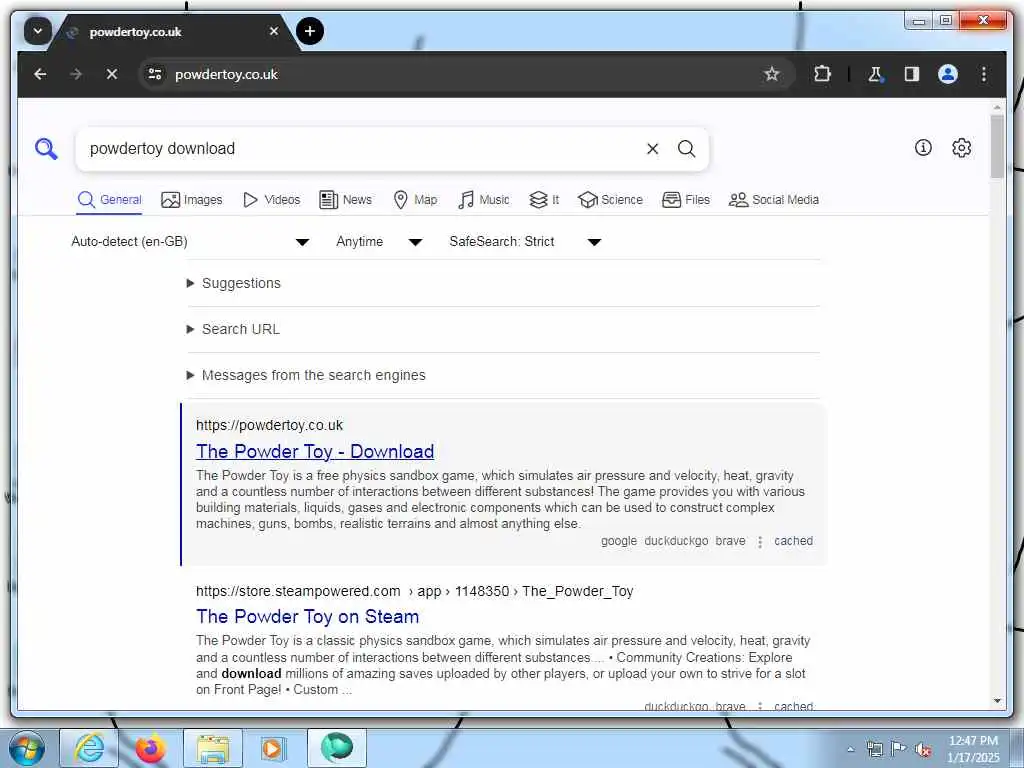Open the Windows Start button
The height and width of the screenshot is (768, 1024).
[26, 748]
